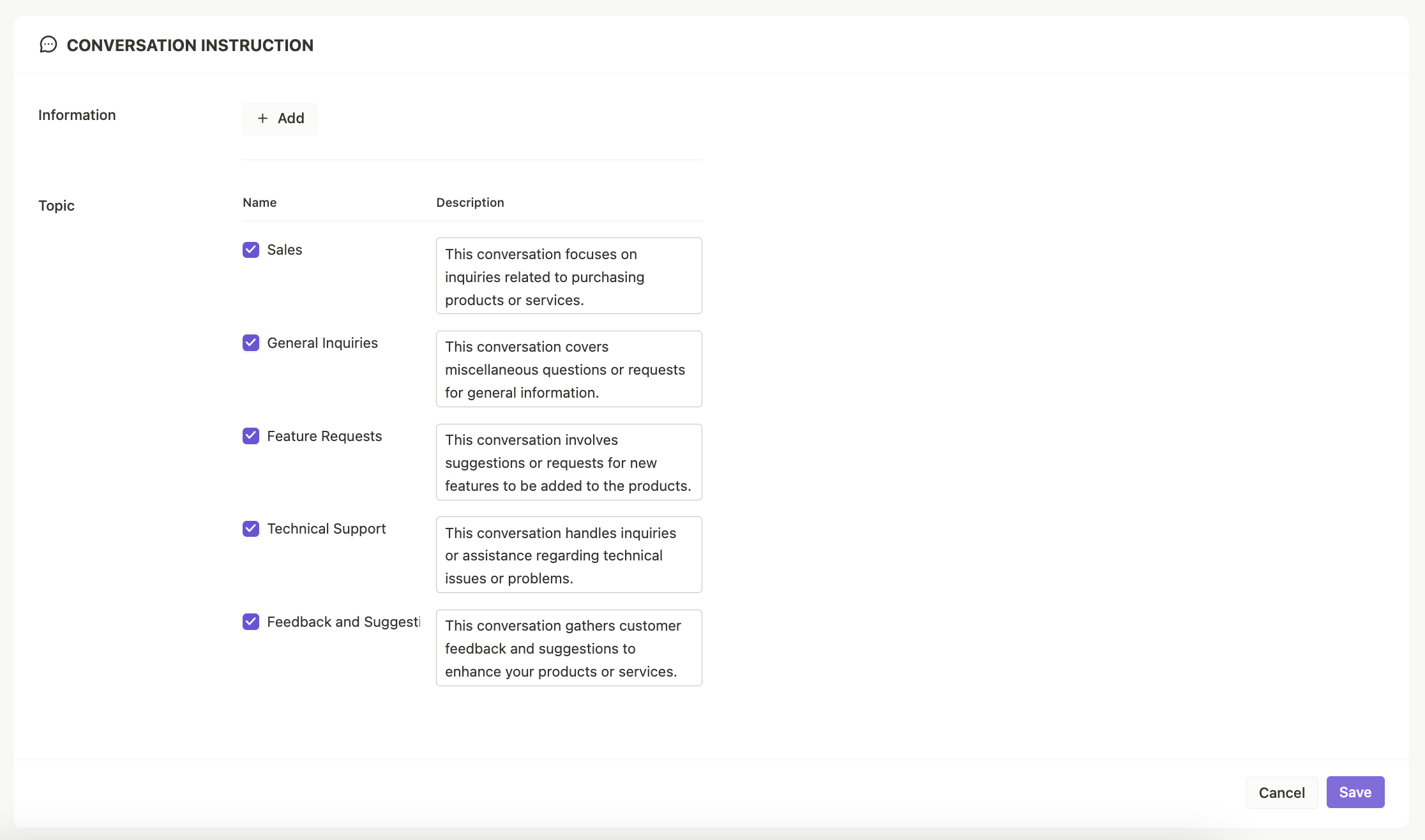Click the Save button
1425x840 pixels.
coord(1355,792)
